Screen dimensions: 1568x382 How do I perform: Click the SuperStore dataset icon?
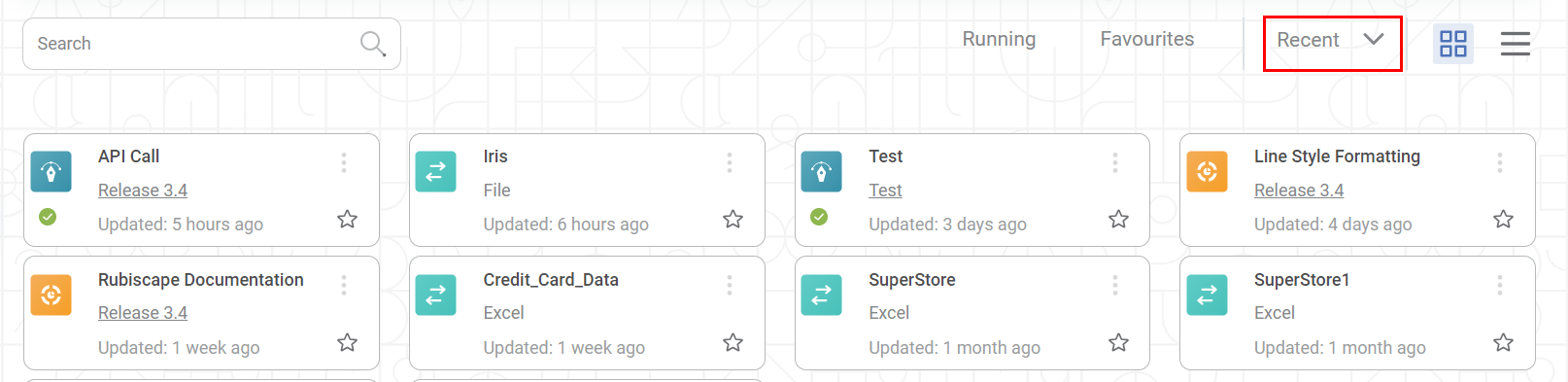(x=821, y=295)
